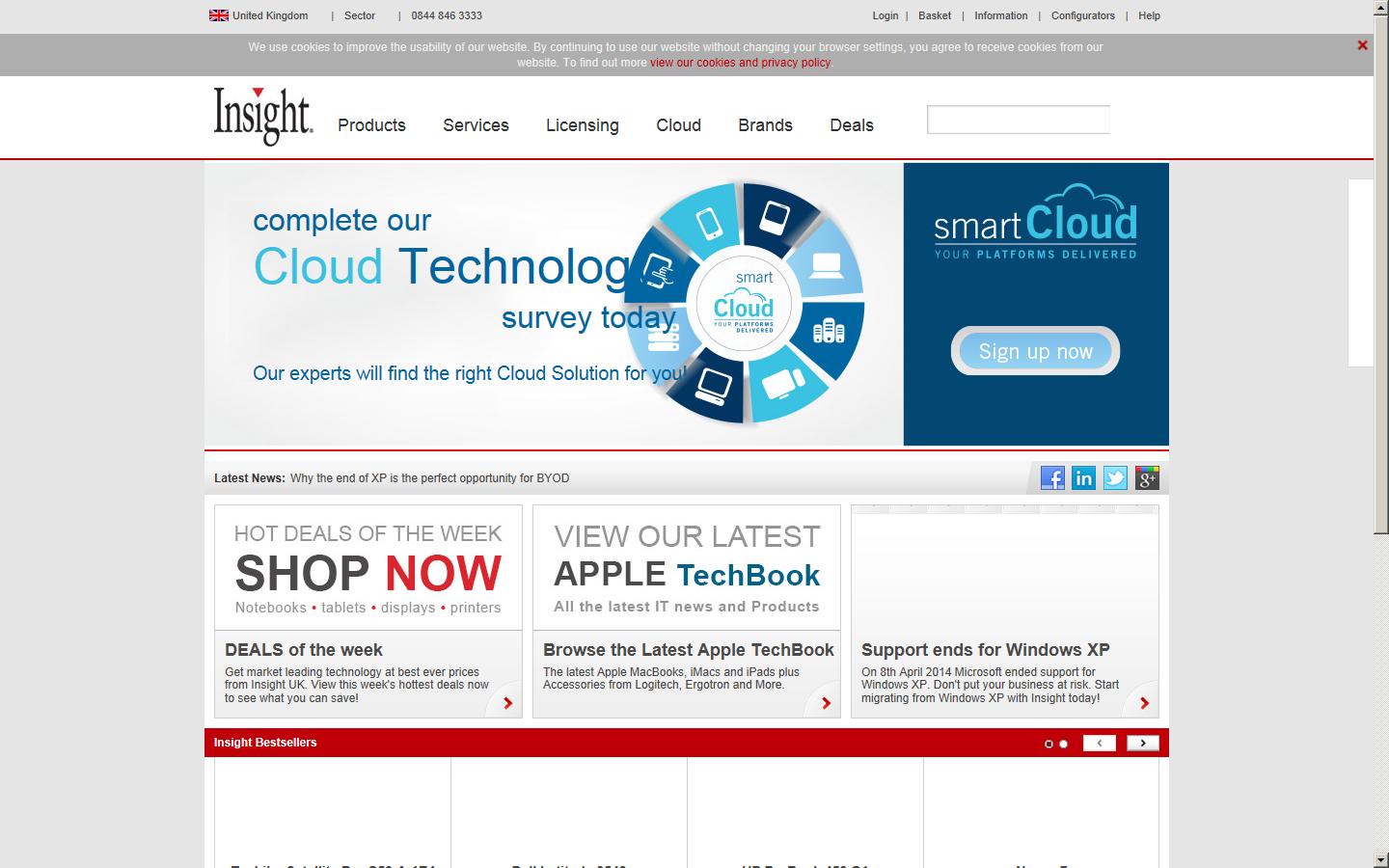This screenshot has width=1389, height=868.
Task: Select the first carousel pagination dot
Action: click(1049, 743)
